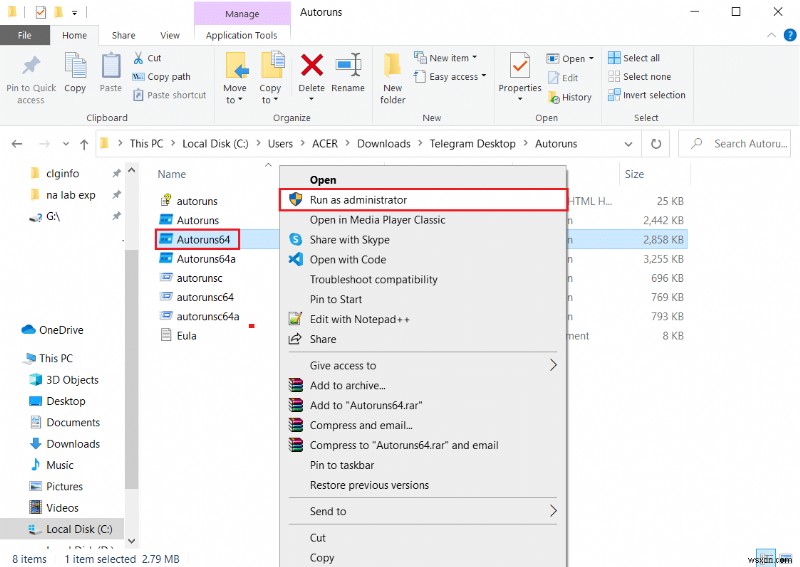Image resolution: width=800 pixels, height=567 pixels.
Task: Click the Paste icon in ribbon
Action: click(111, 66)
